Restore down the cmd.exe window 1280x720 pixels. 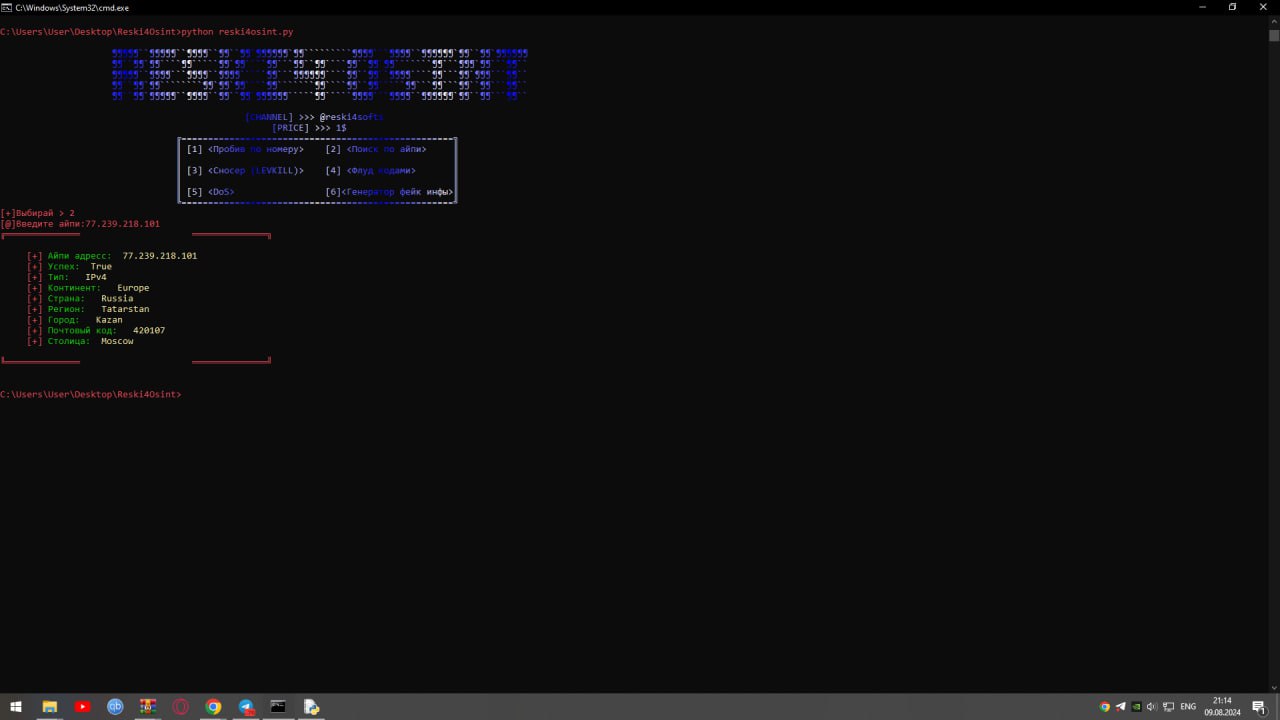[1232, 7]
